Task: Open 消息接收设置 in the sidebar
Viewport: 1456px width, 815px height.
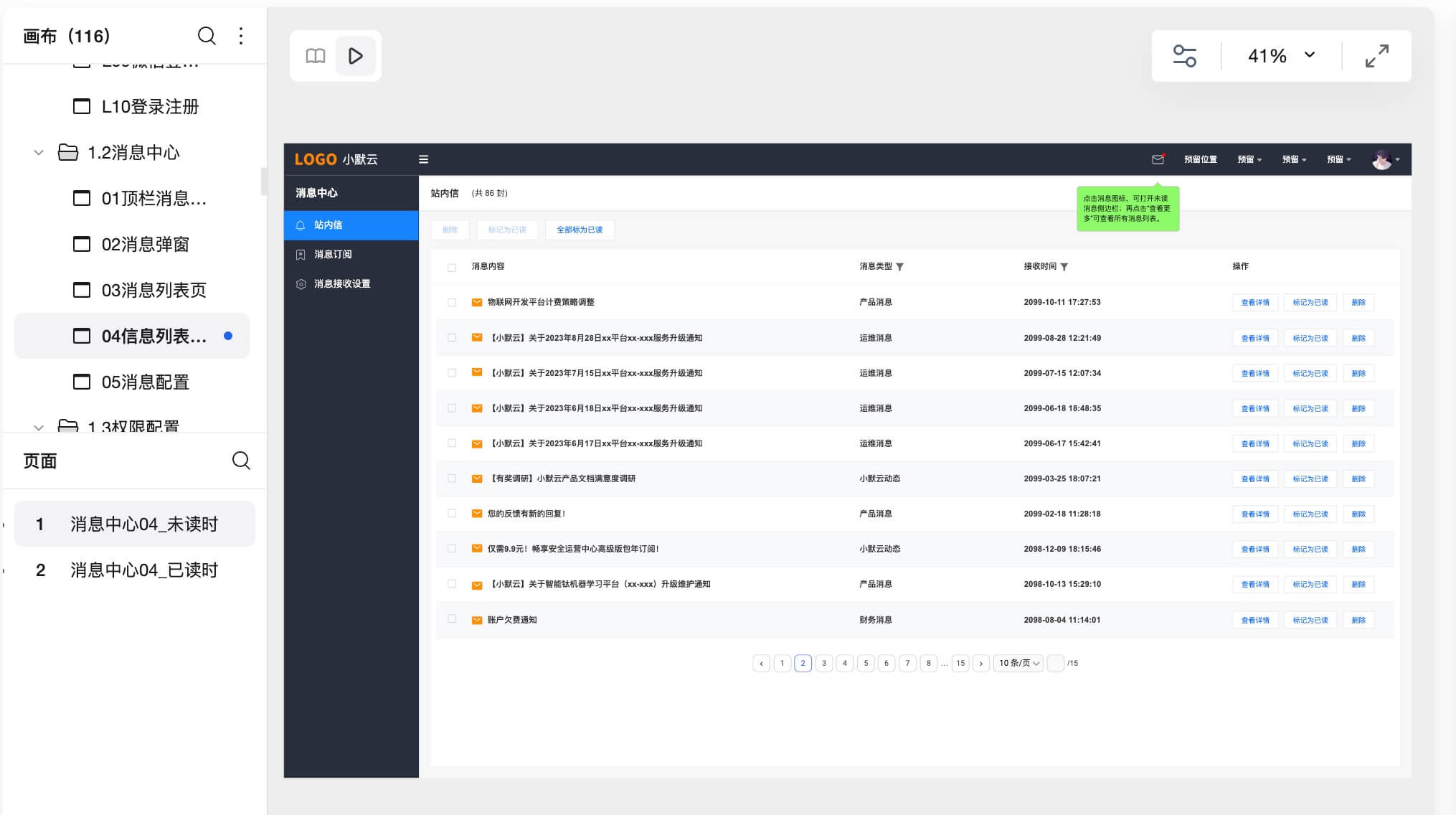Action: (x=341, y=284)
